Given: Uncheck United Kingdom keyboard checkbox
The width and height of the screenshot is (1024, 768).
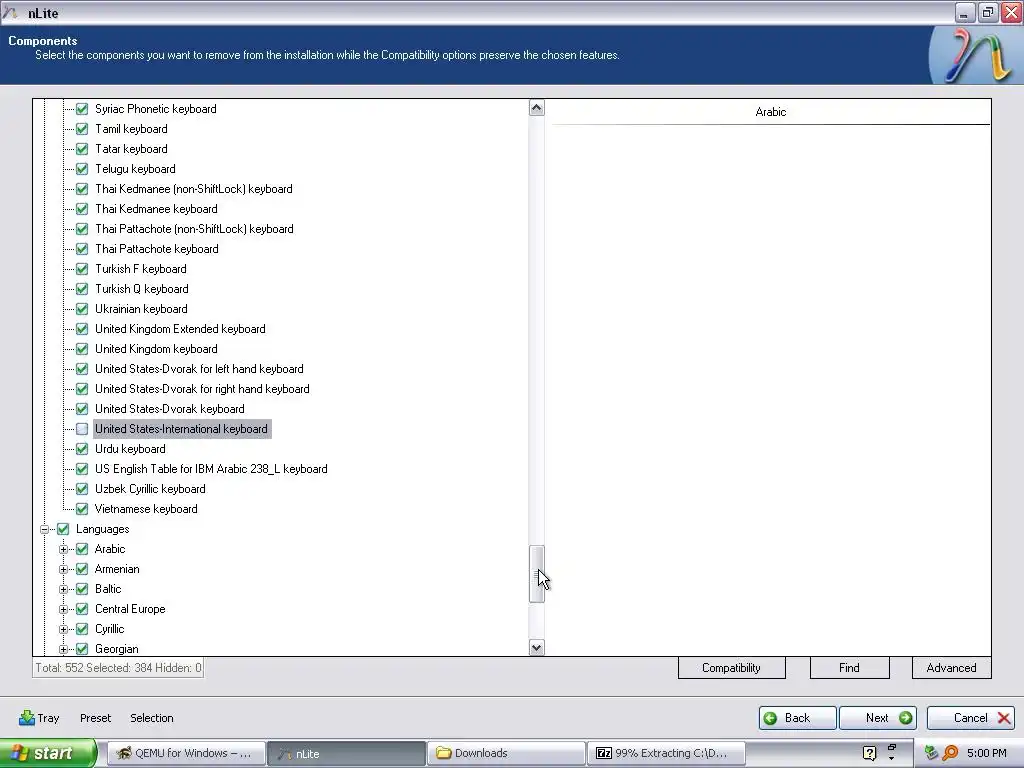Looking at the screenshot, I should (82, 349).
